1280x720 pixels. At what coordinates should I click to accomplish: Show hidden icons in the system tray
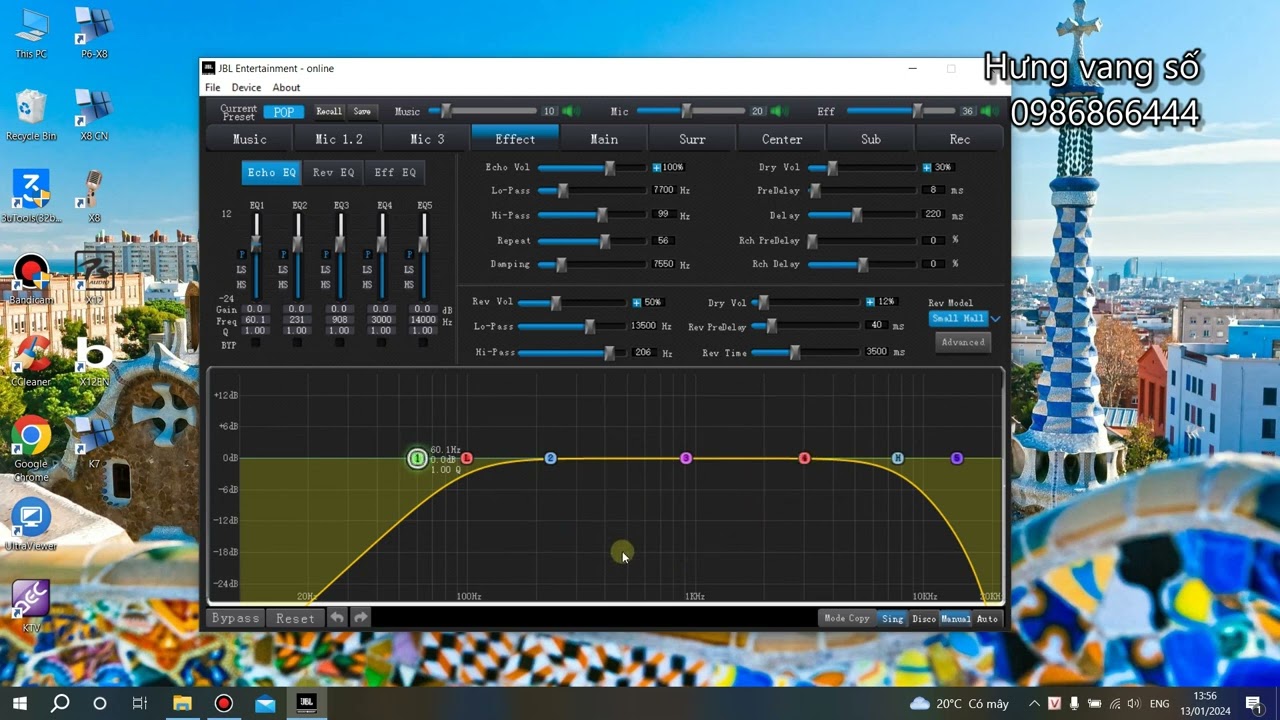coord(1034,704)
